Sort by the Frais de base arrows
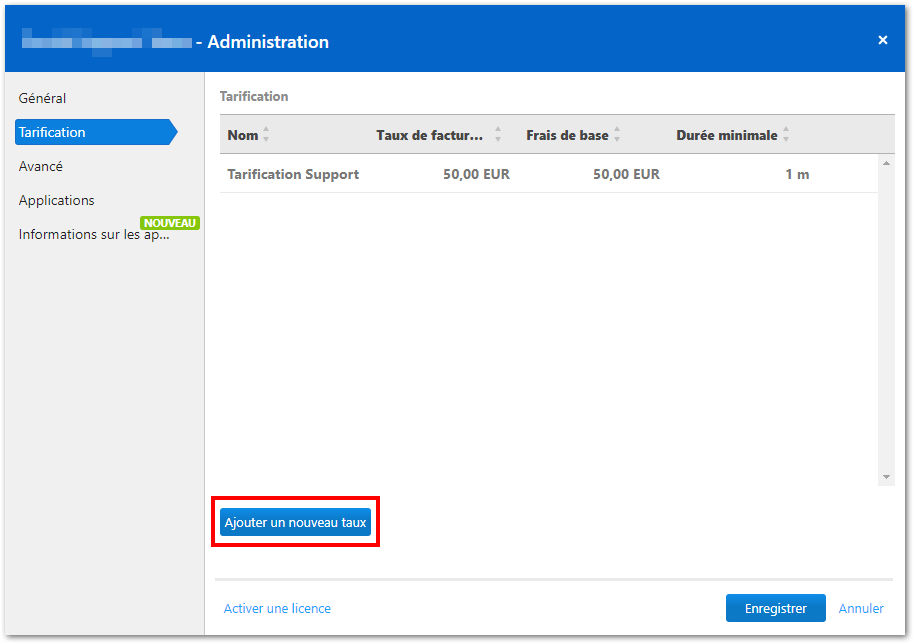This screenshot has height=644, width=914. (x=617, y=135)
